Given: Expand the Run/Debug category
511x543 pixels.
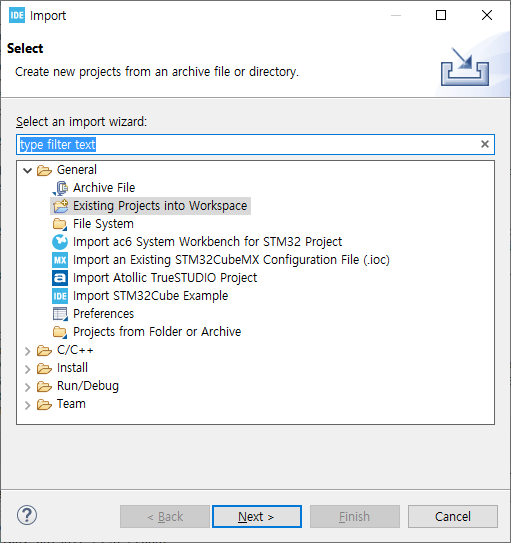Looking at the screenshot, I should [27, 387].
